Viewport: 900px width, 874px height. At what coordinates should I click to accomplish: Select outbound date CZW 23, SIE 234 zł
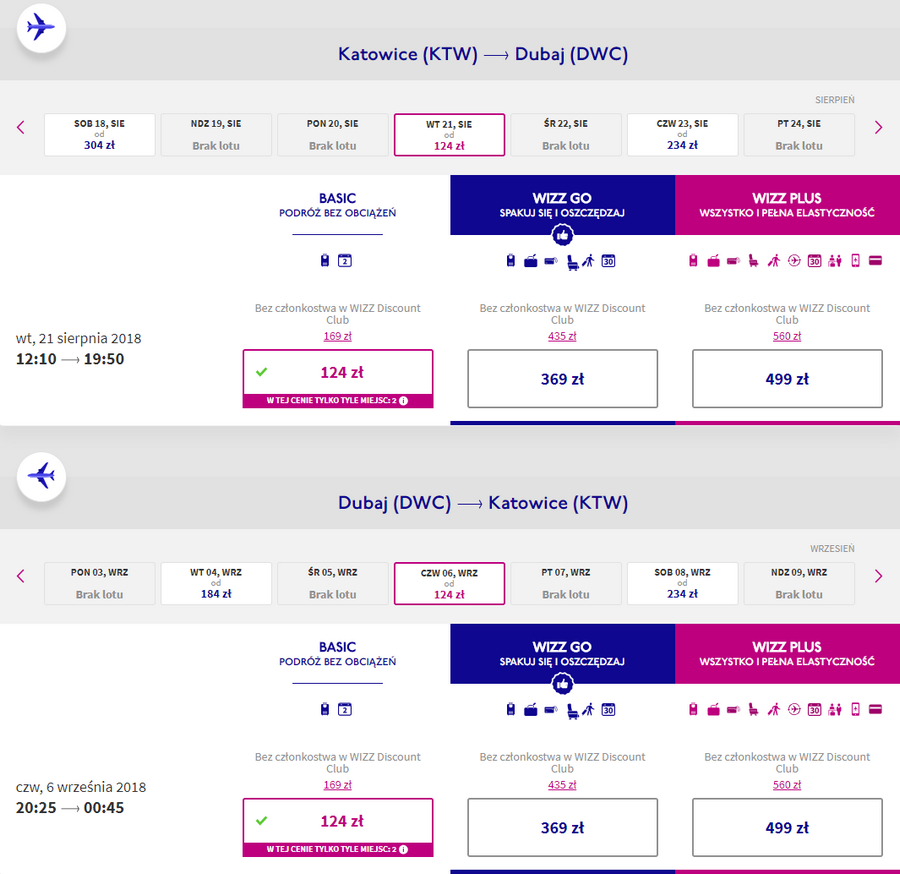(x=682, y=135)
